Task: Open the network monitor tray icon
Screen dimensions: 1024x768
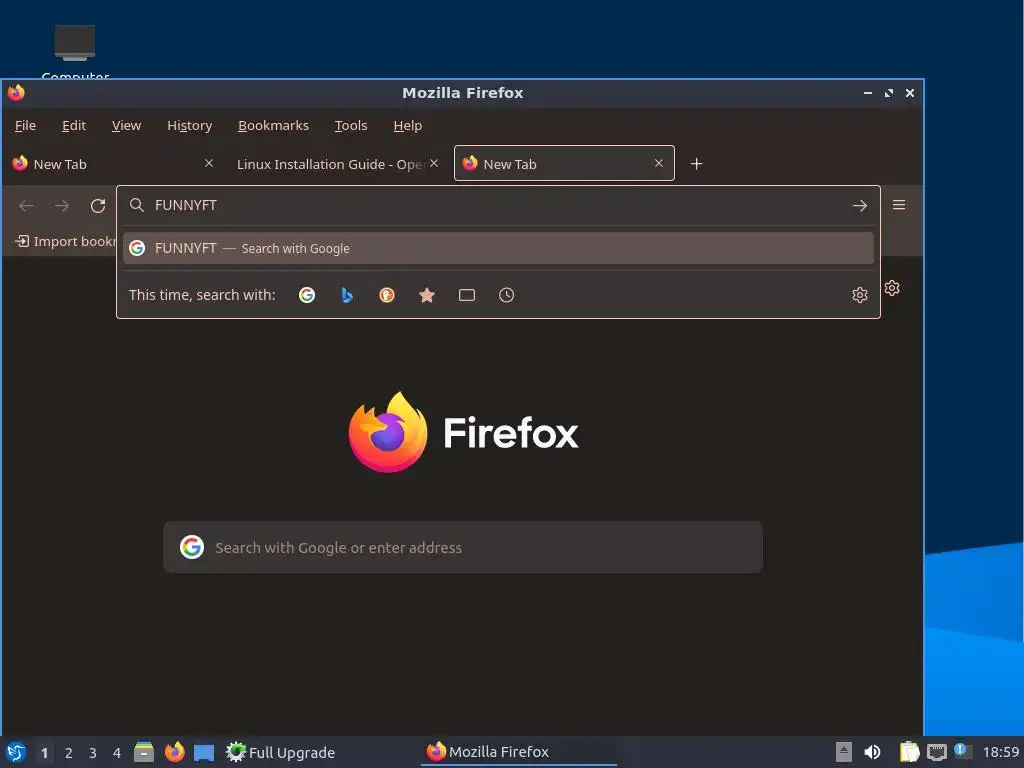Action: [x=937, y=752]
